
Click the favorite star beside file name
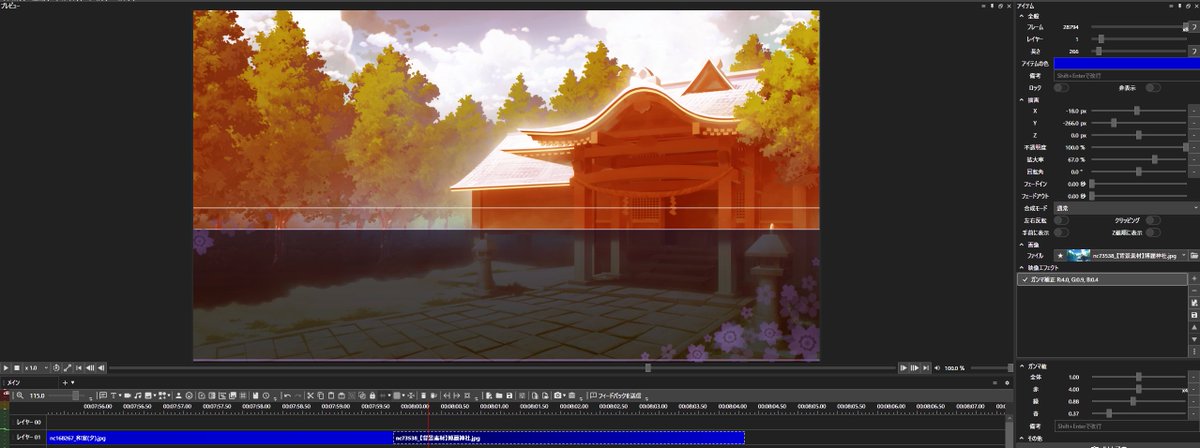pos(1060,255)
